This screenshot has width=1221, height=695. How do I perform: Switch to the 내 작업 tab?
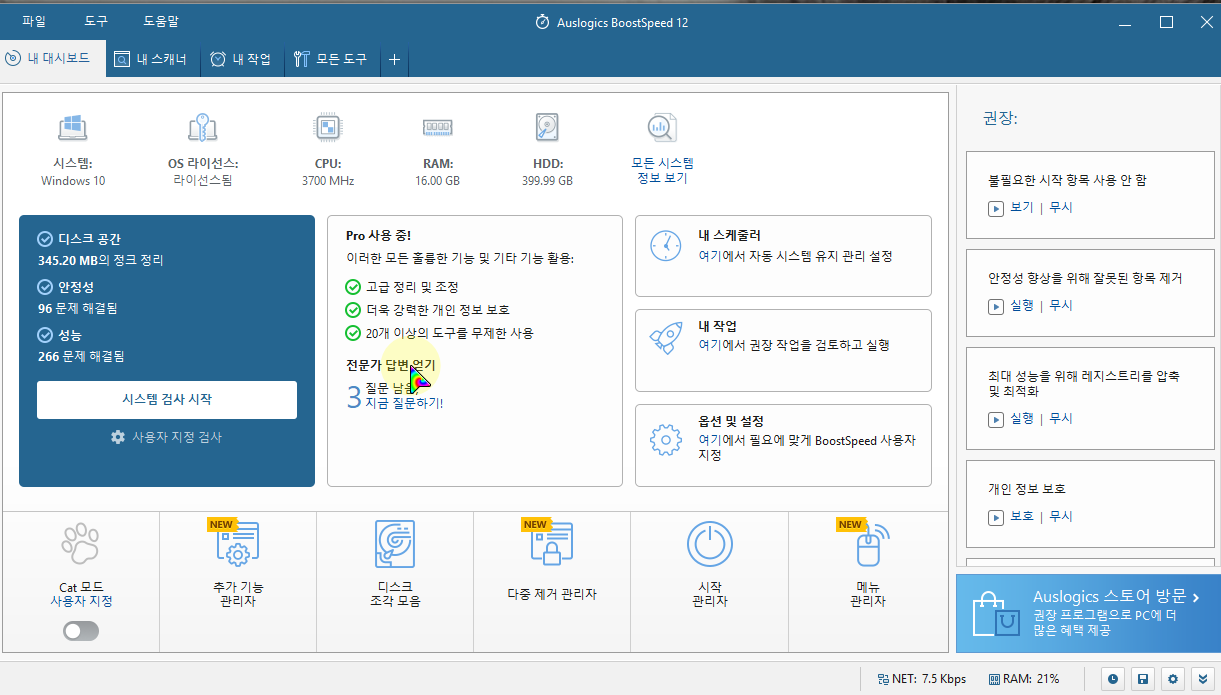tap(241, 59)
